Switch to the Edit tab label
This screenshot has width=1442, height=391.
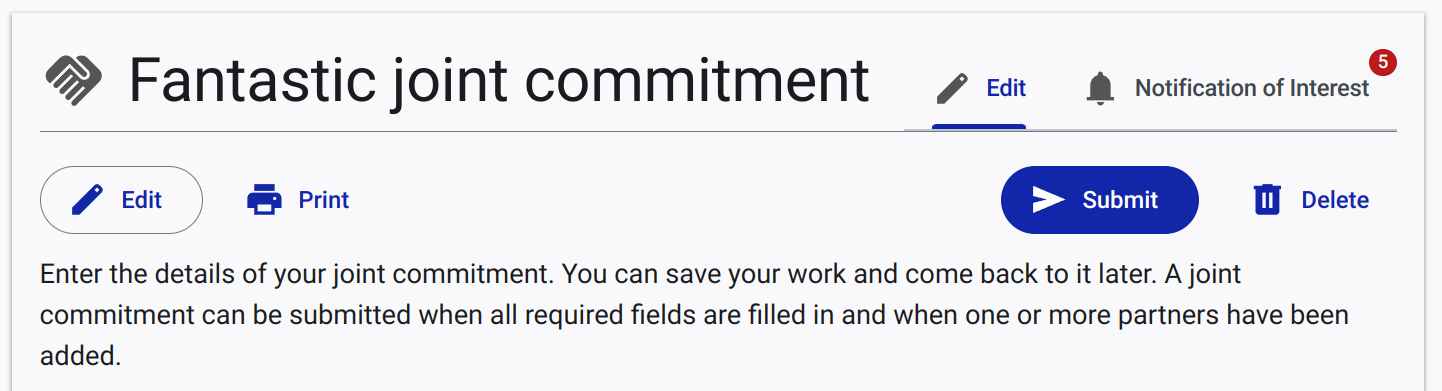click(1006, 88)
